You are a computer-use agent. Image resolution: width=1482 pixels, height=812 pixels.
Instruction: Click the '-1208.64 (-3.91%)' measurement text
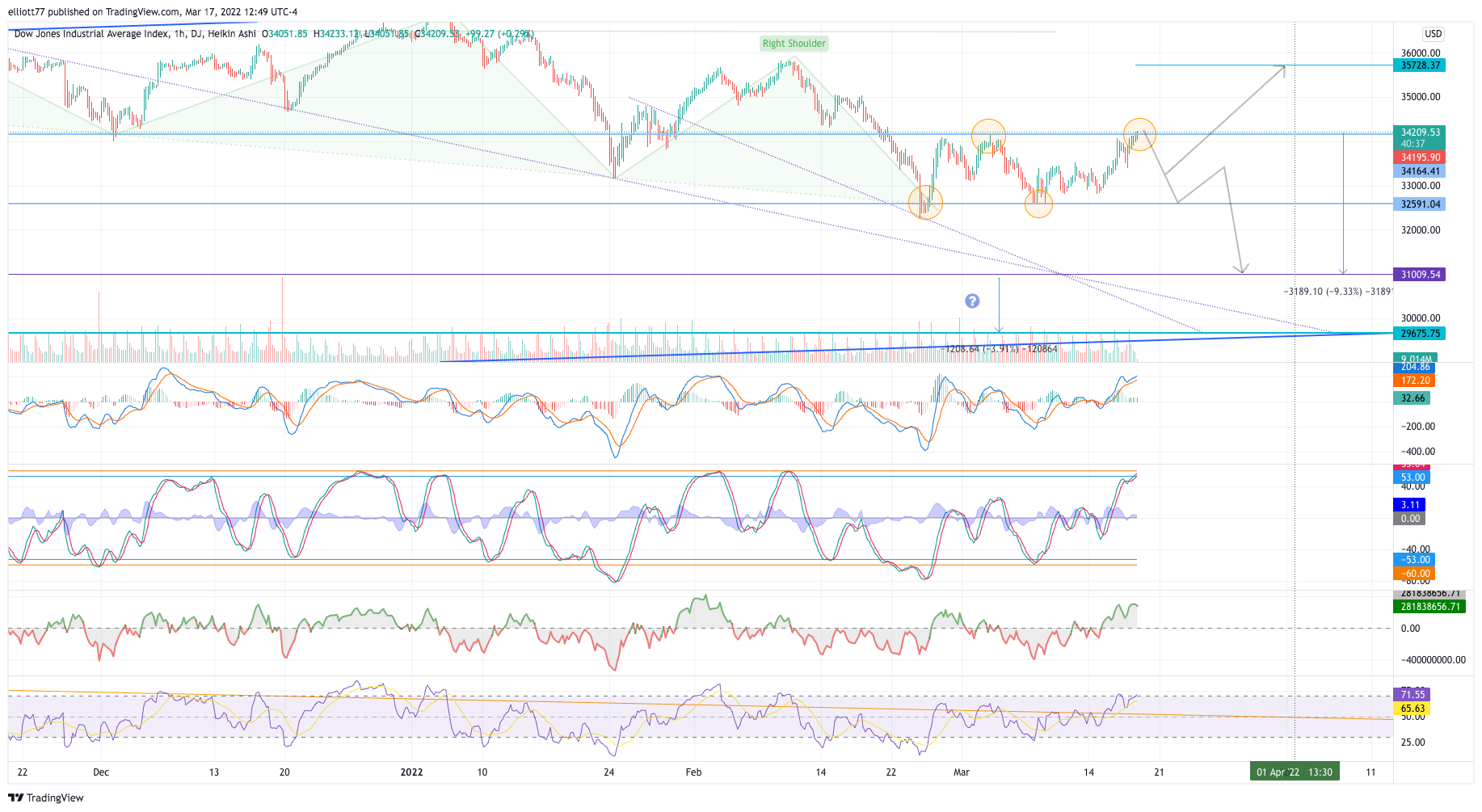click(981, 349)
